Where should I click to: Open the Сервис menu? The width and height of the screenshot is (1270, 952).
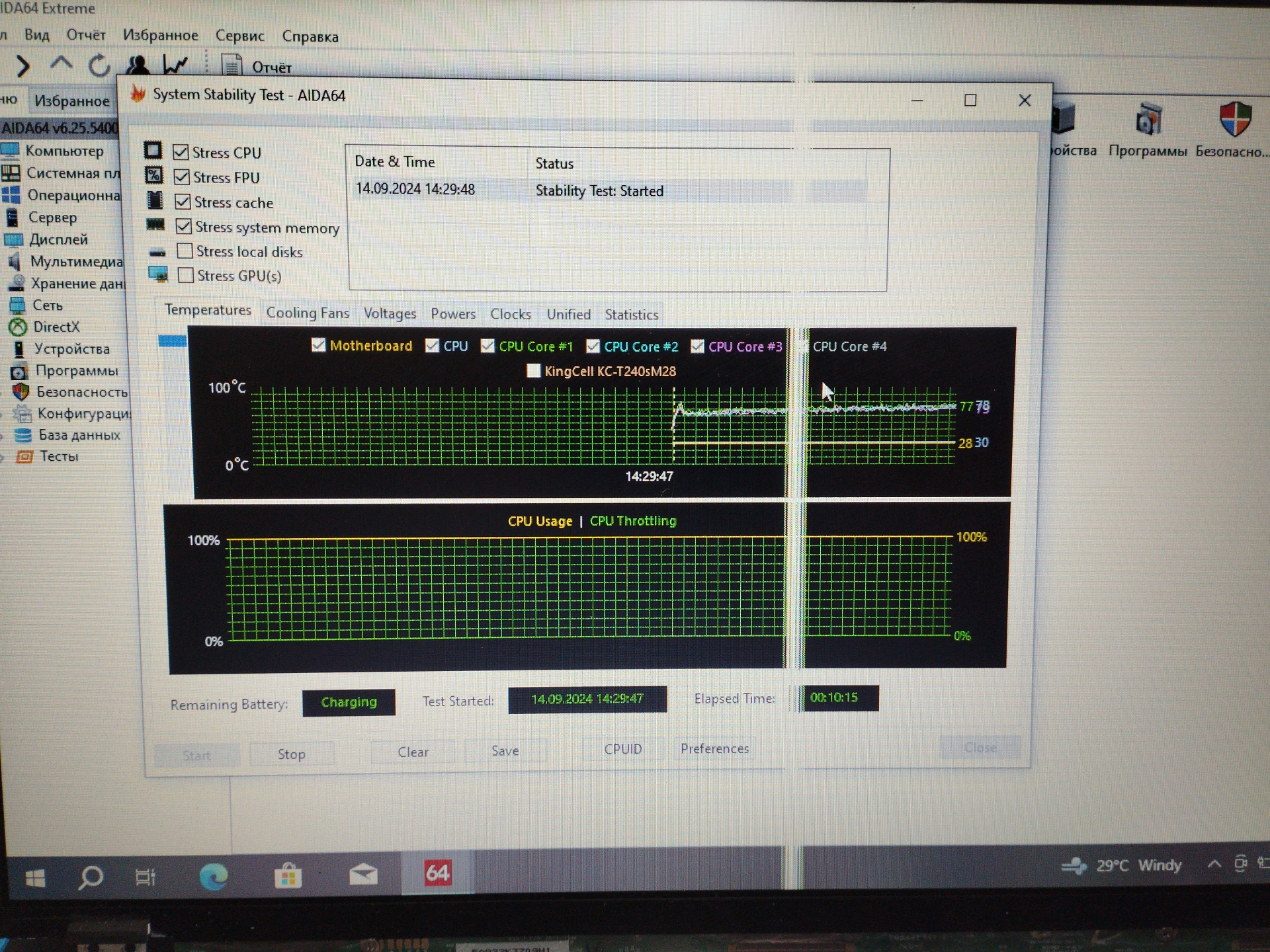239,36
